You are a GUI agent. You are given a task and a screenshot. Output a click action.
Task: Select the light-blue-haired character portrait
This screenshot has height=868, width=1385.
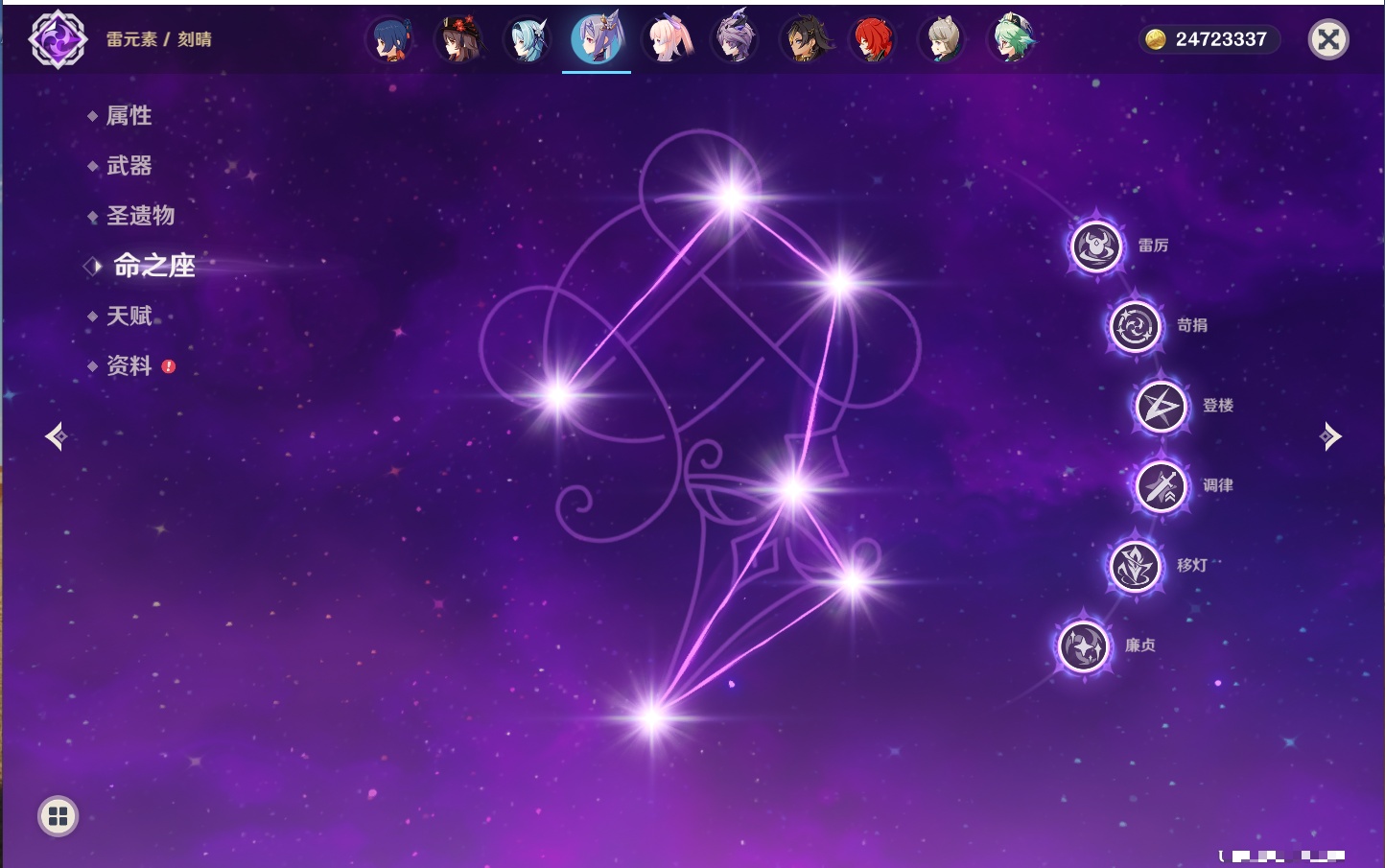(x=528, y=40)
